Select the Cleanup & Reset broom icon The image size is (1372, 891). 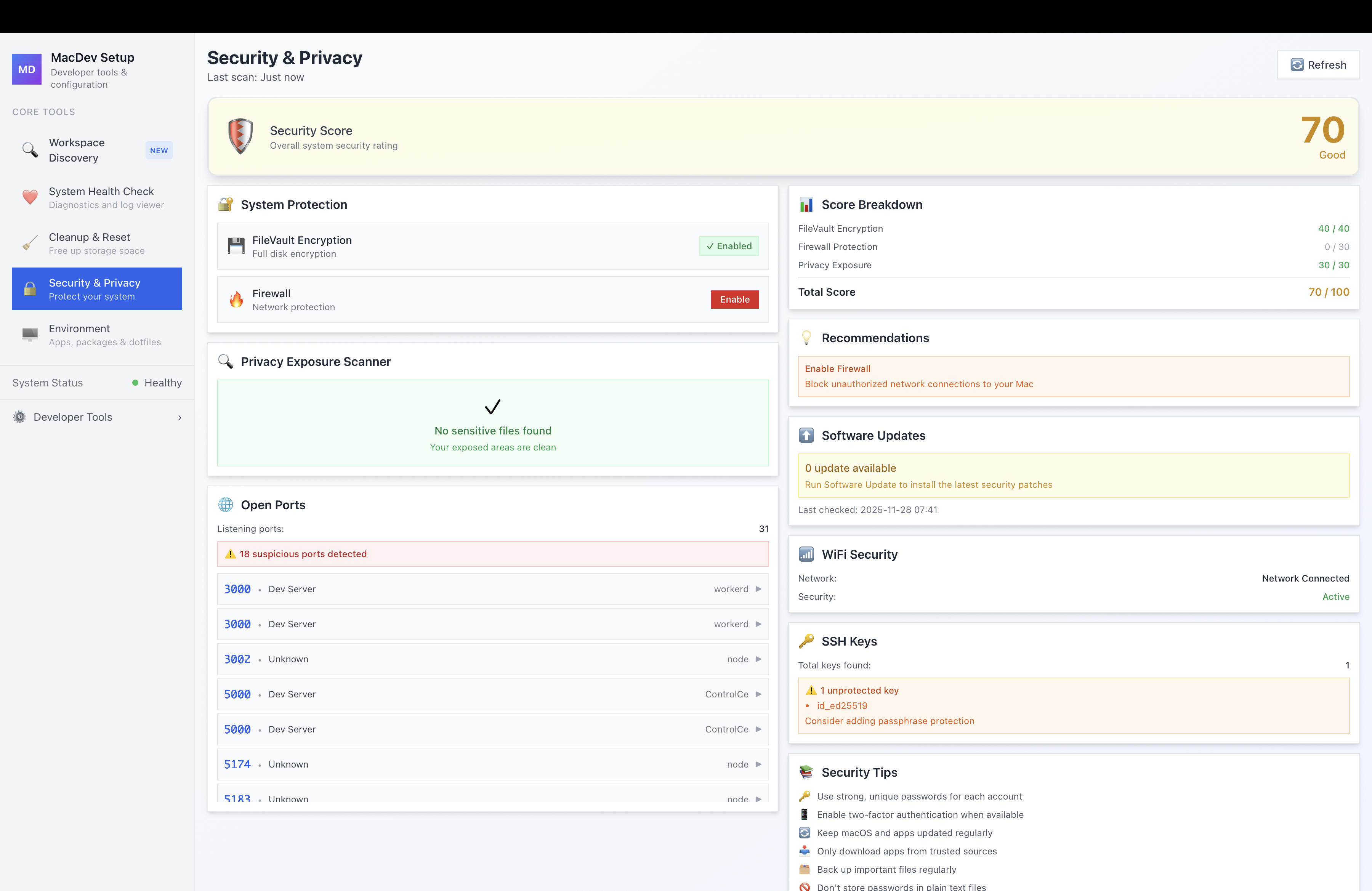pyautogui.click(x=29, y=243)
